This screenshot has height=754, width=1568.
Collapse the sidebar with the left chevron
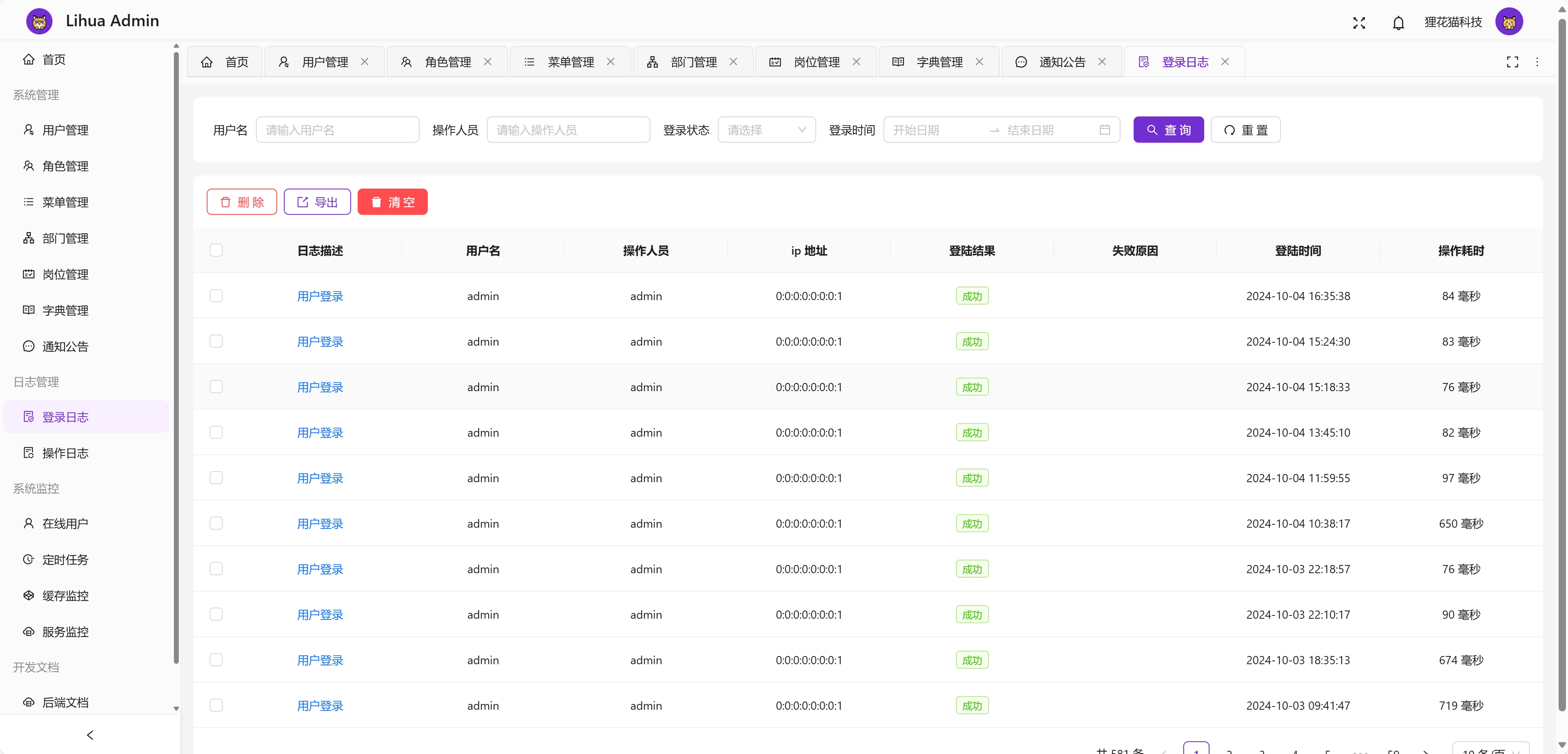click(90, 735)
